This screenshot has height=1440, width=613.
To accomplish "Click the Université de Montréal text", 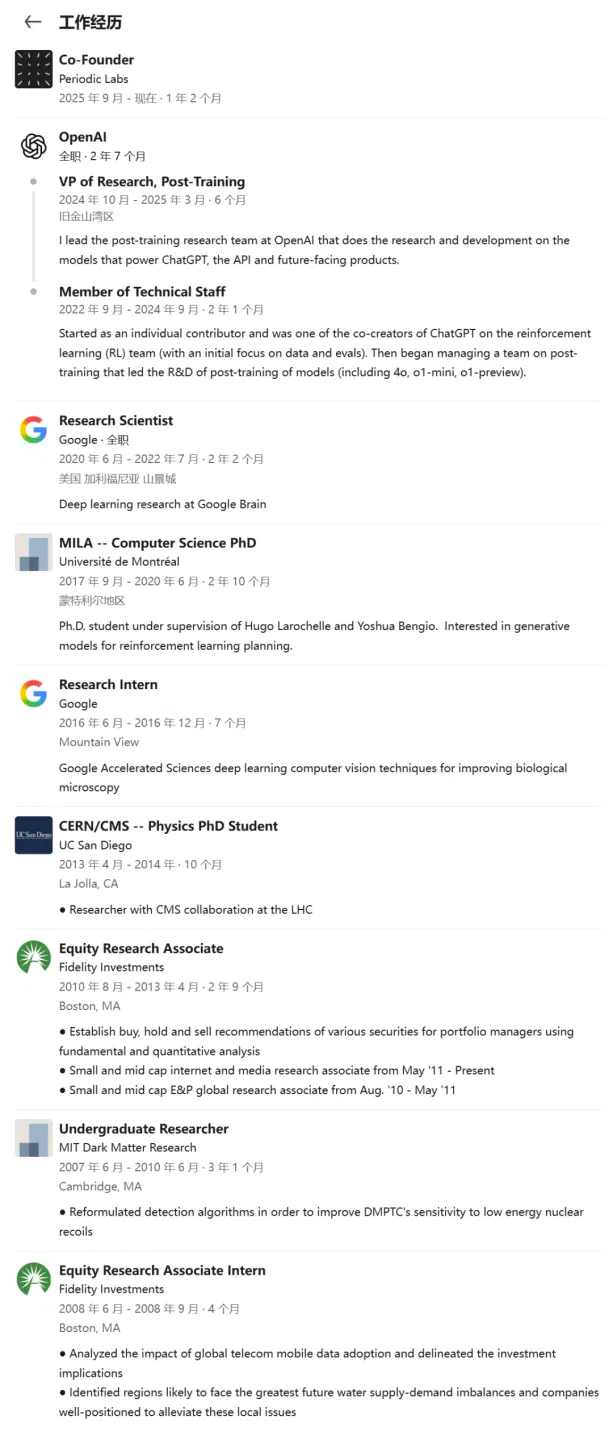I will click(x=119, y=562).
